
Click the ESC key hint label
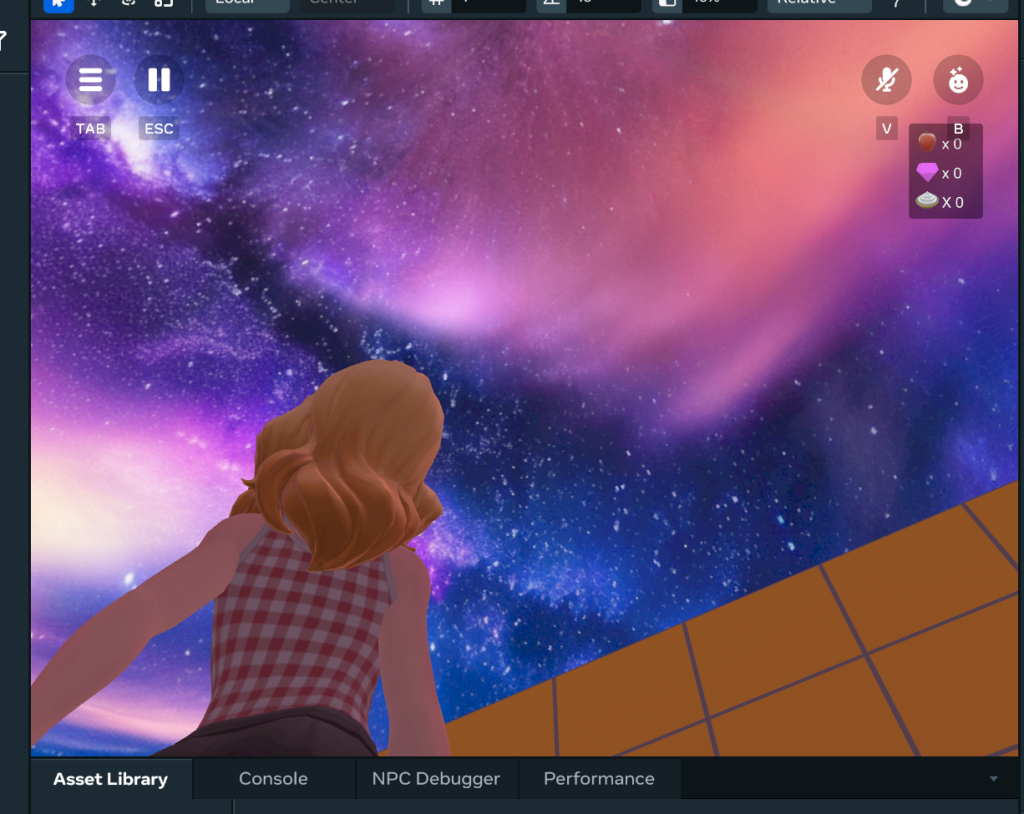pyautogui.click(x=159, y=128)
